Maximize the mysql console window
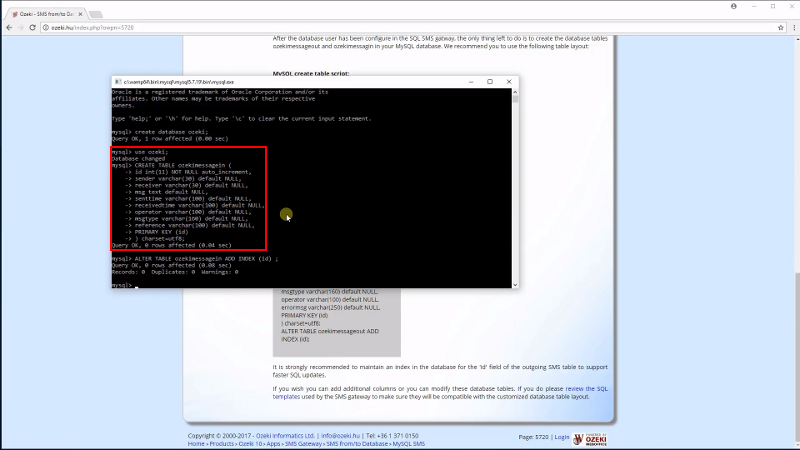Image resolution: width=800 pixels, height=450 pixels. pos(490,82)
